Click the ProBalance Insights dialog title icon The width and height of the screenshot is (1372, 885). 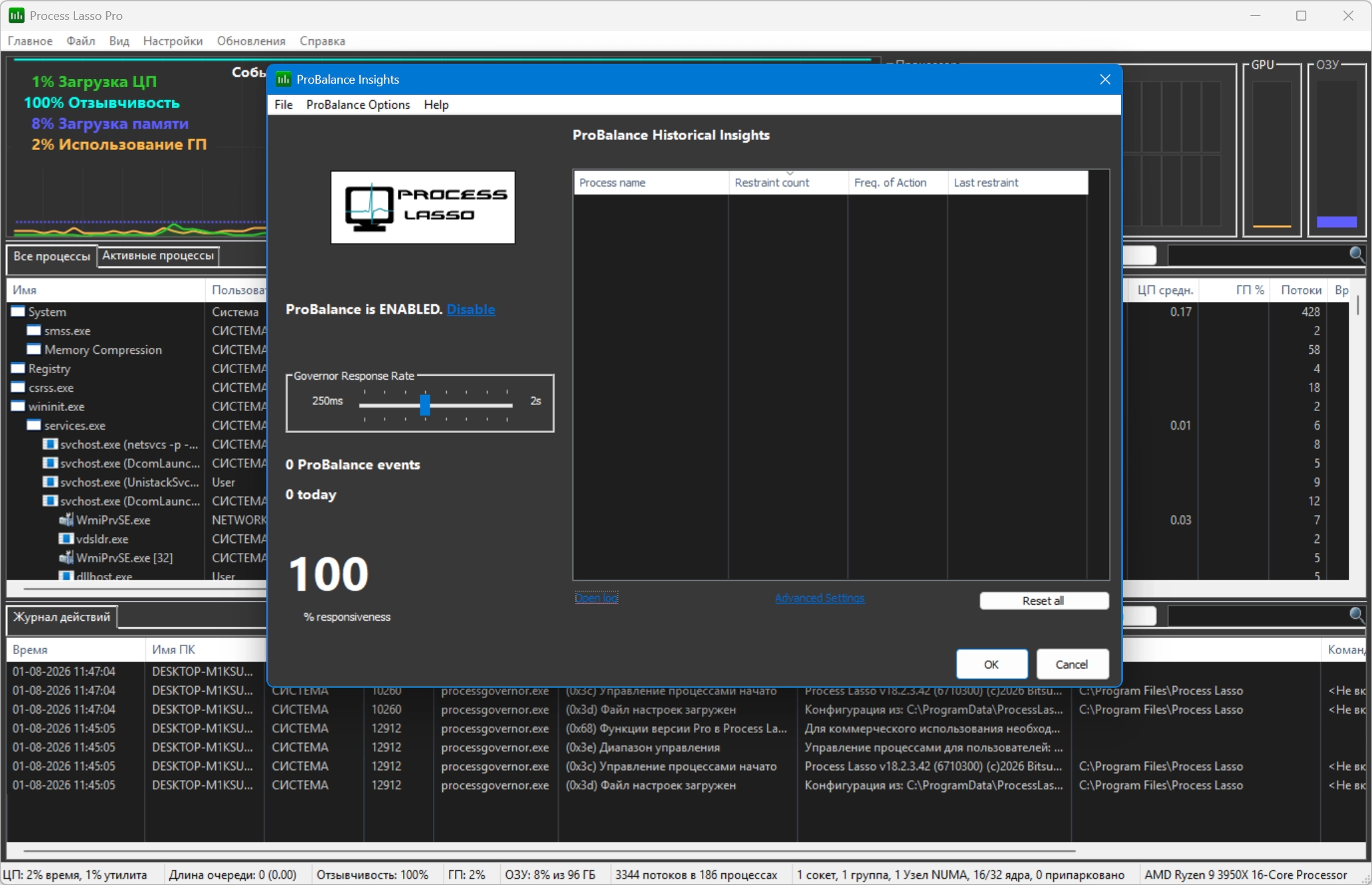pyautogui.click(x=284, y=79)
